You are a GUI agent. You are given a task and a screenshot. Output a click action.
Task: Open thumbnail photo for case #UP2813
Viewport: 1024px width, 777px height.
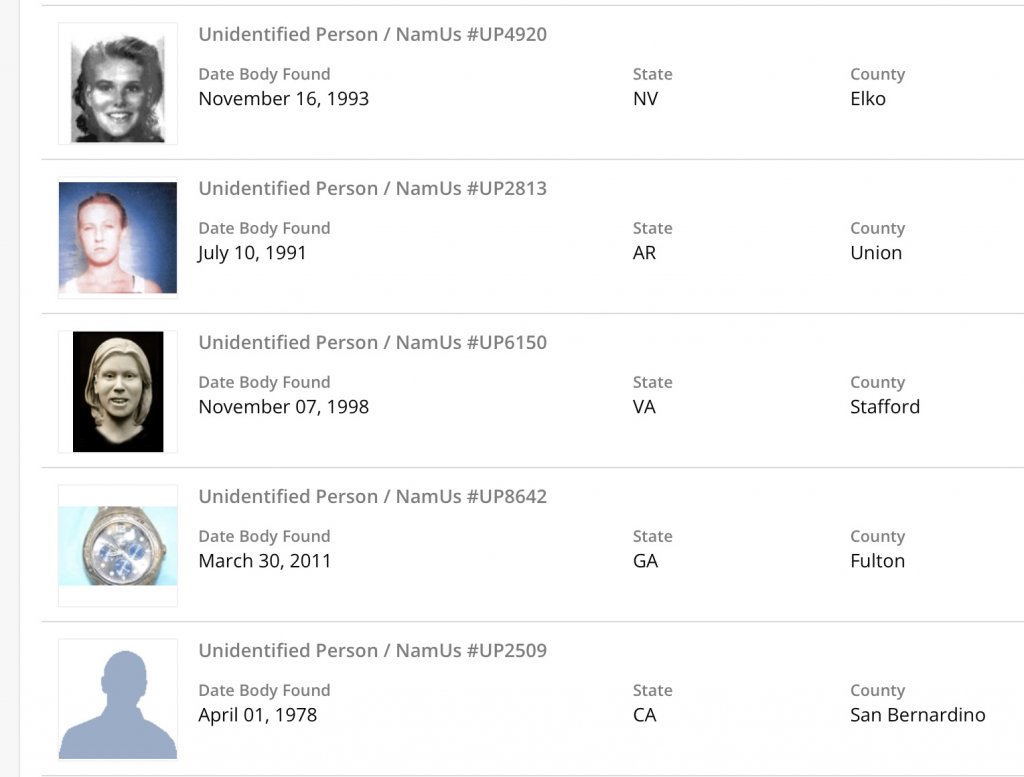[x=118, y=238]
